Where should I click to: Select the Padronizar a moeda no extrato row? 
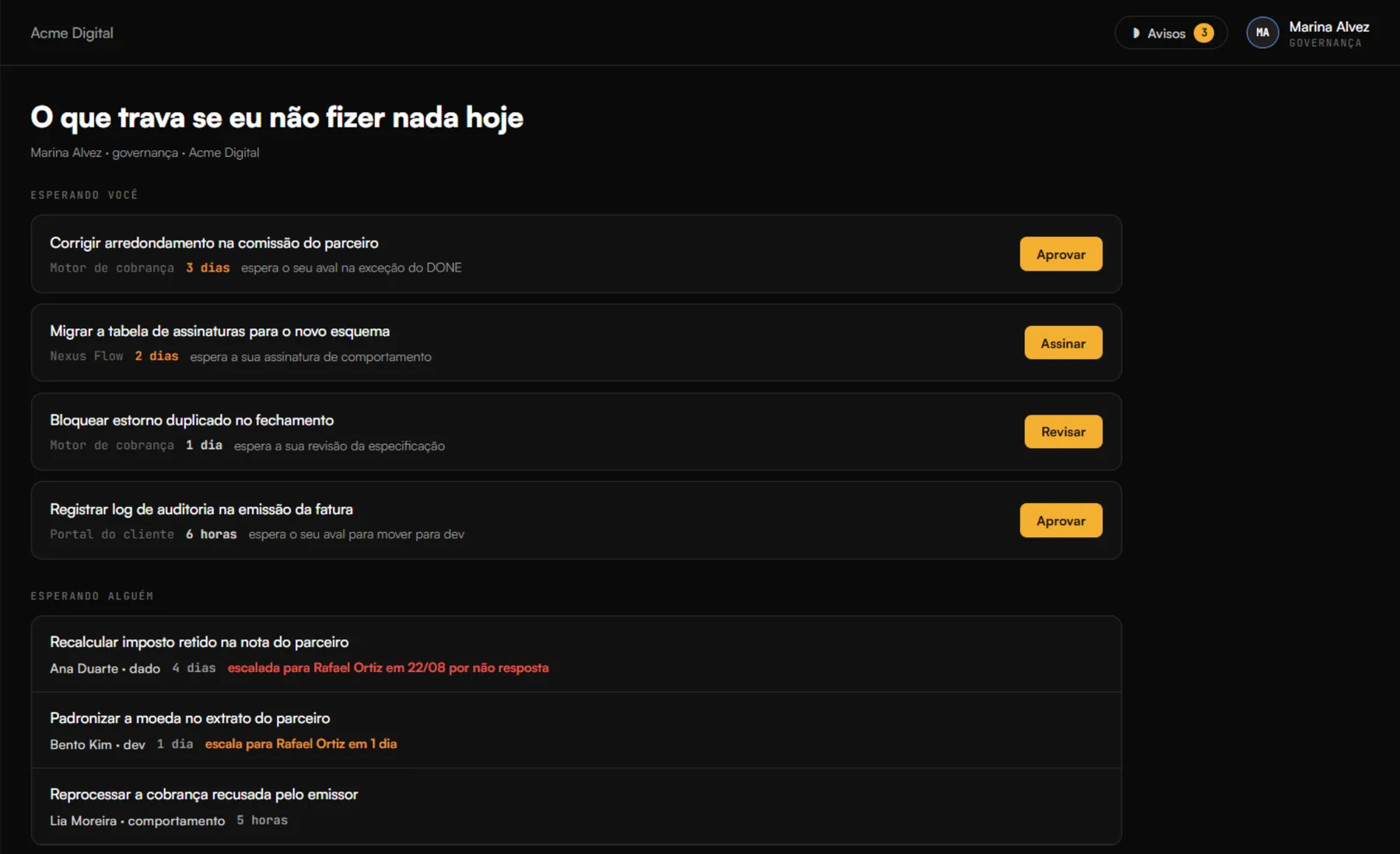[576, 730]
